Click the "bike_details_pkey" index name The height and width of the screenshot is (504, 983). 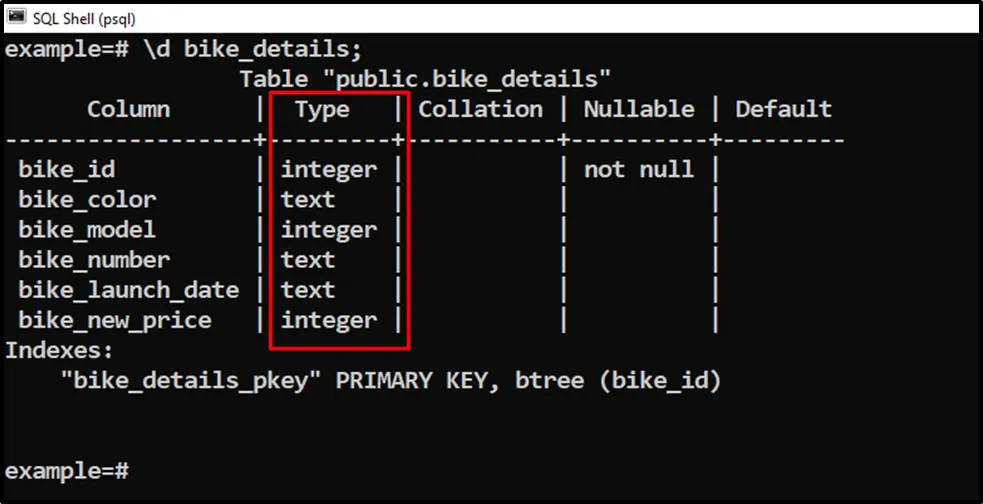(190, 380)
